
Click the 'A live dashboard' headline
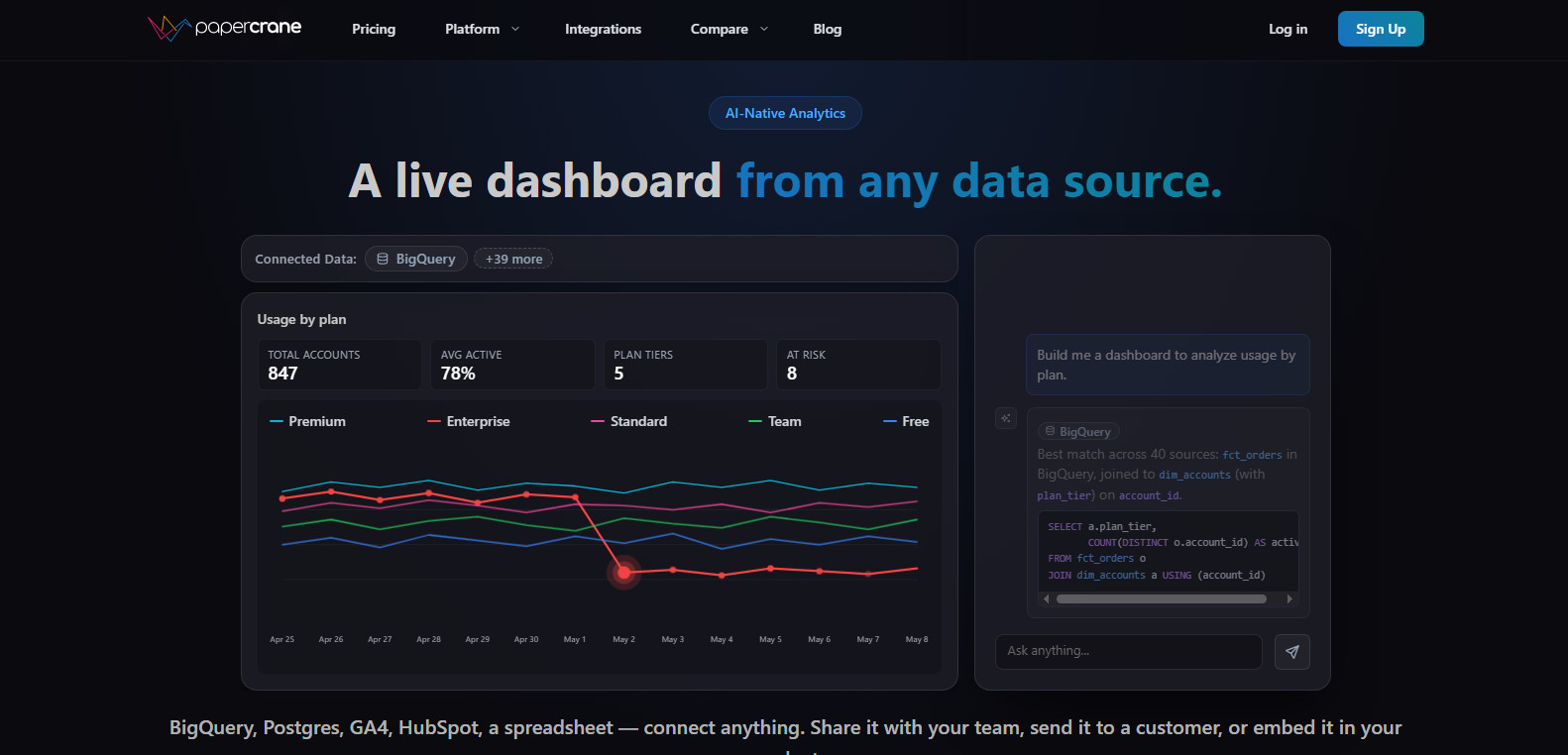[534, 181]
